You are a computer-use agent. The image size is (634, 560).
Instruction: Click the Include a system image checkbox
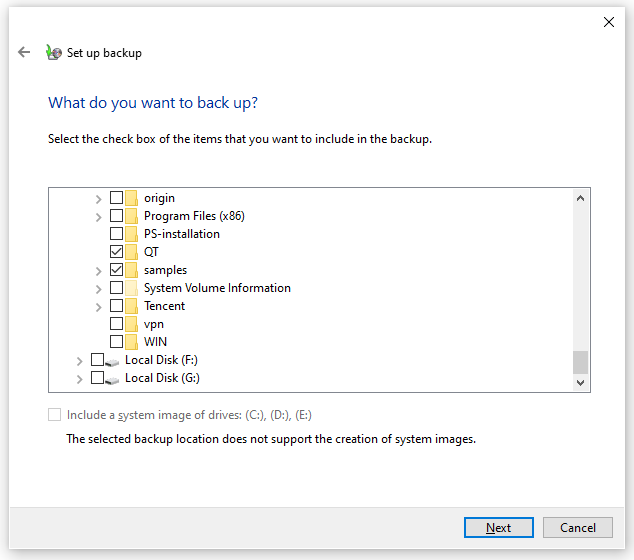point(55,415)
